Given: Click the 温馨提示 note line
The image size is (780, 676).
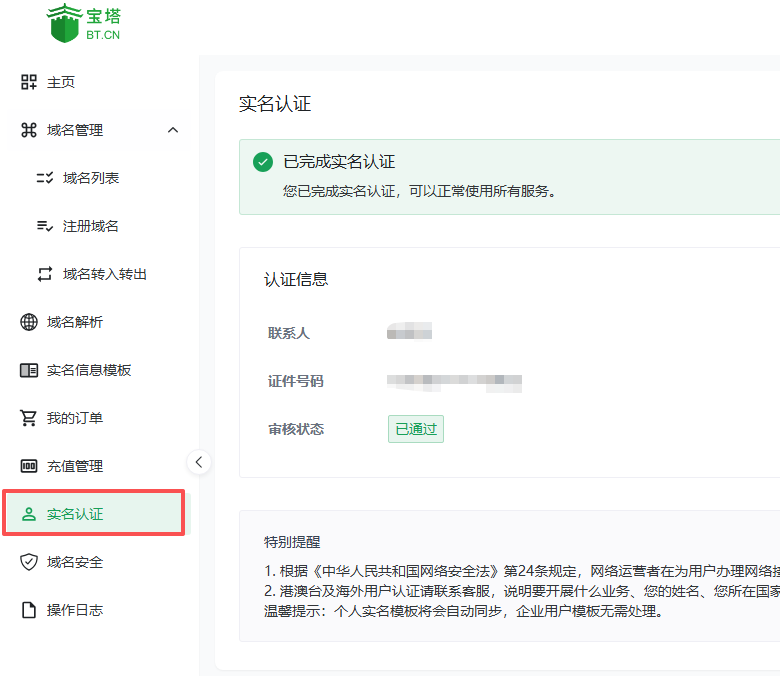Looking at the screenshot, I should tap(464, 611).
